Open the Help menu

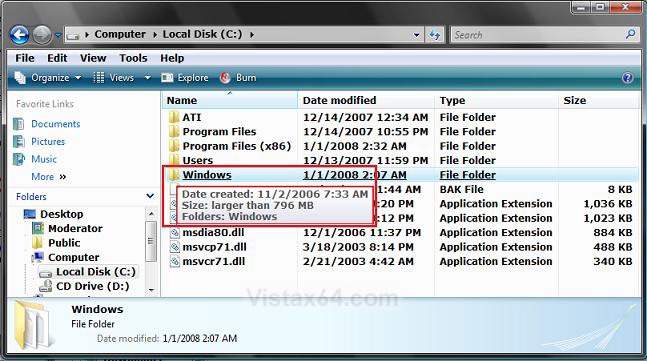coord(172,58)
